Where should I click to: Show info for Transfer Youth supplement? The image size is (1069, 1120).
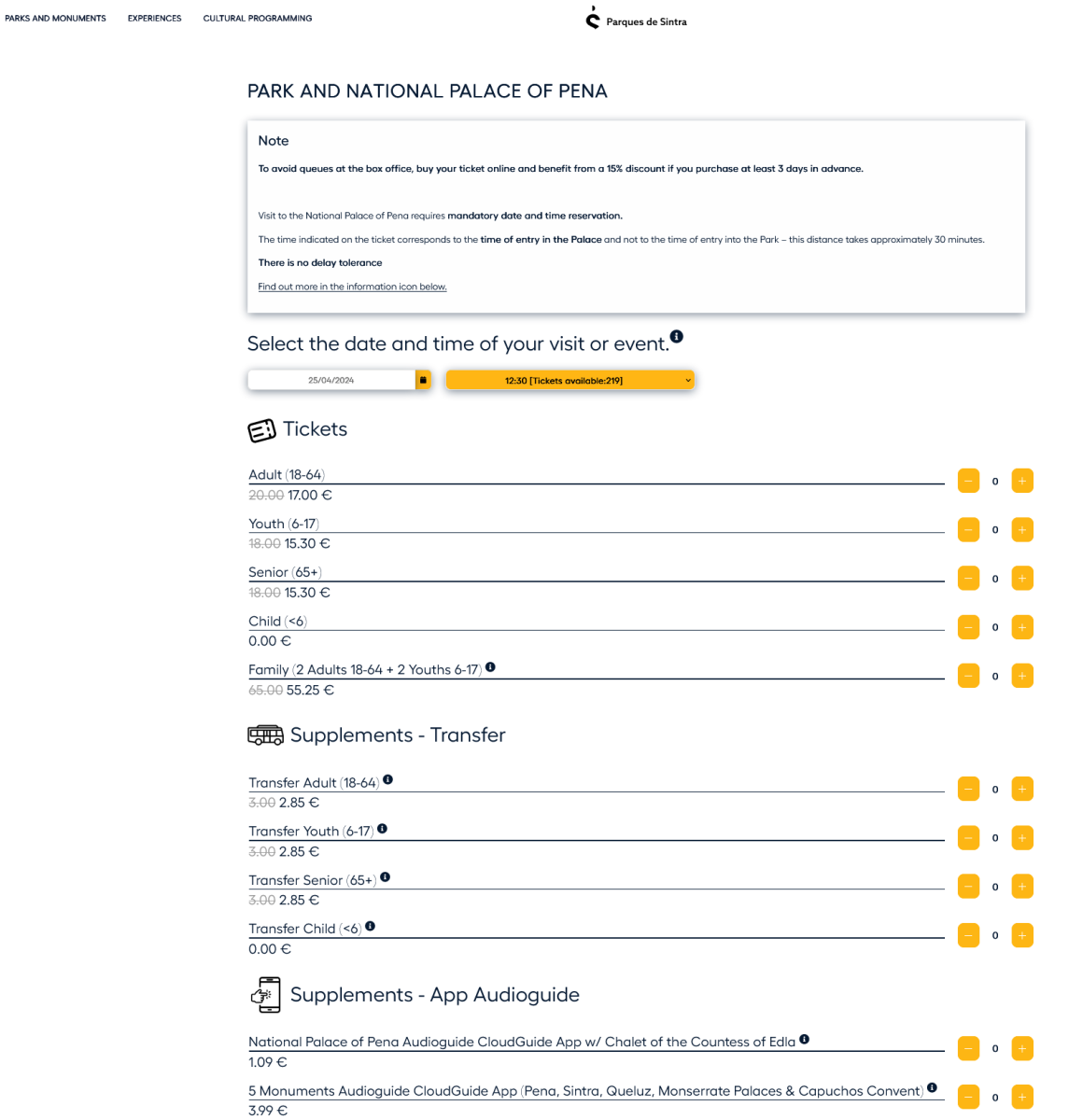coord(382,829)
